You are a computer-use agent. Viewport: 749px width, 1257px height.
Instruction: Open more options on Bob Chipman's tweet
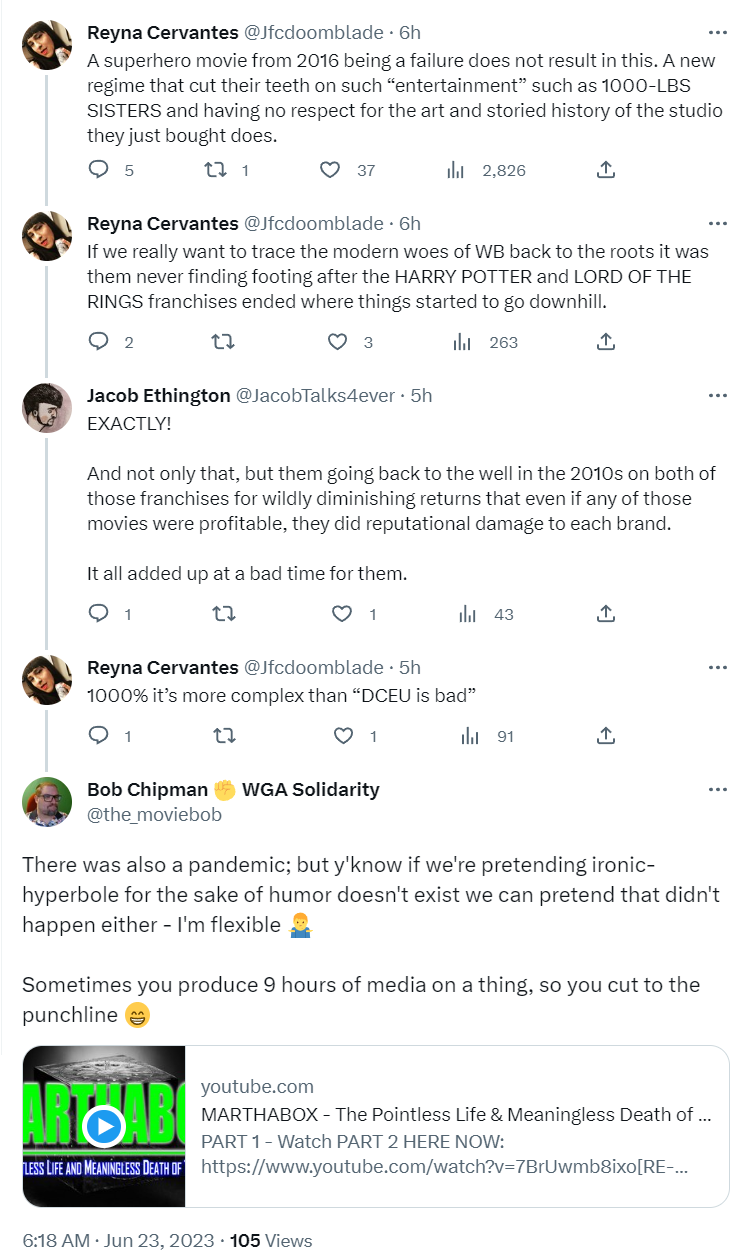coord(718,789)
